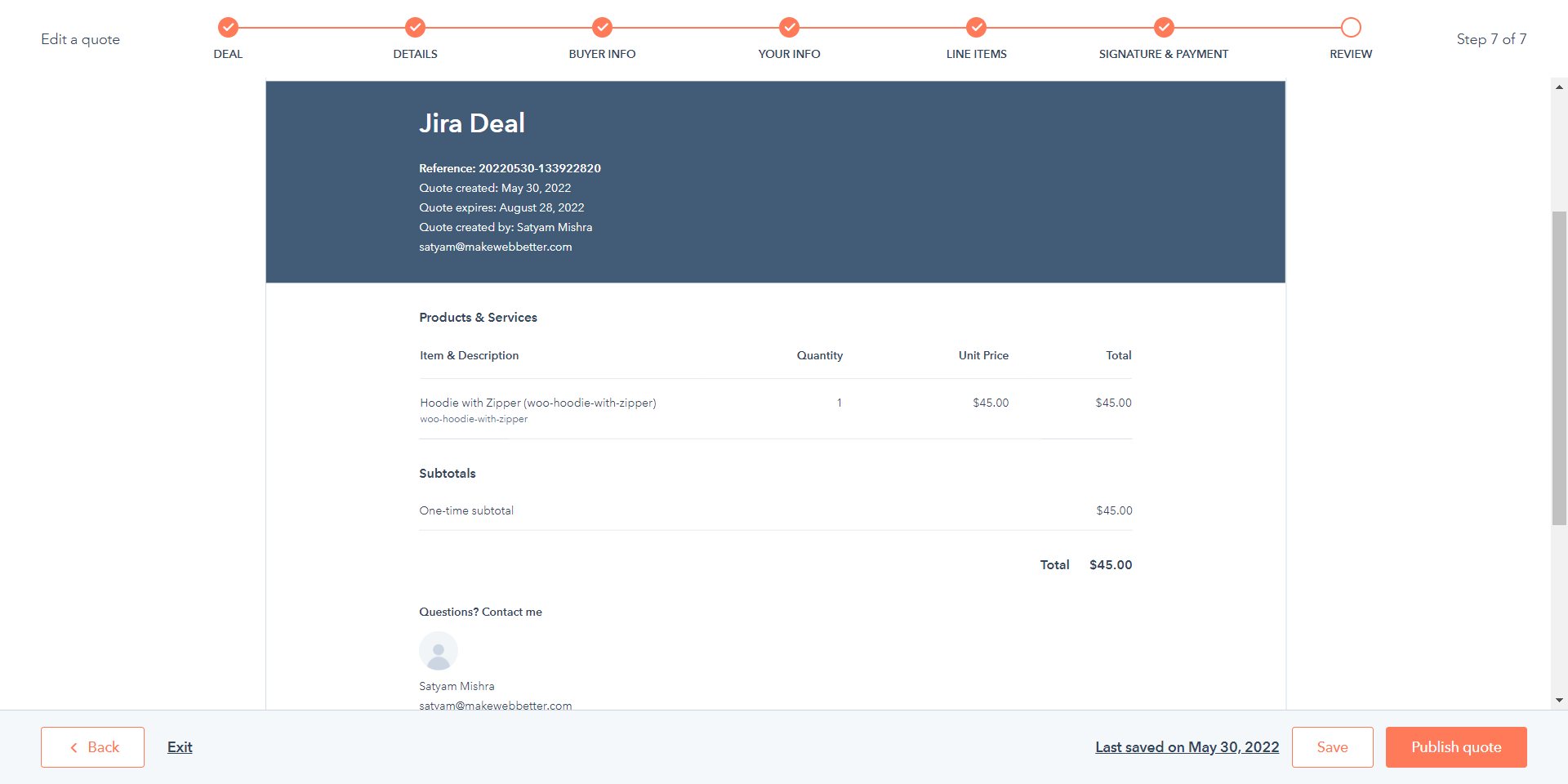Click the DEAL step checkmark circle
This screenshot has height=784, width=1568.
tap(228, 28)
